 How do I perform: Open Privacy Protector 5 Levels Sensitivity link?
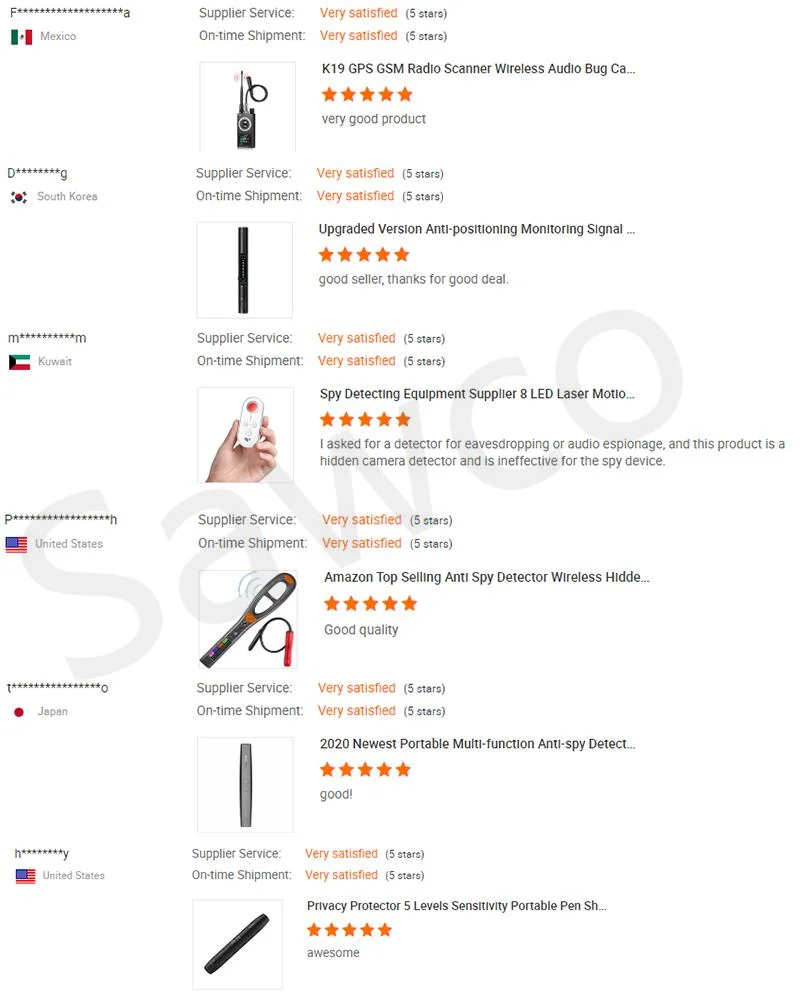point(457,906)
